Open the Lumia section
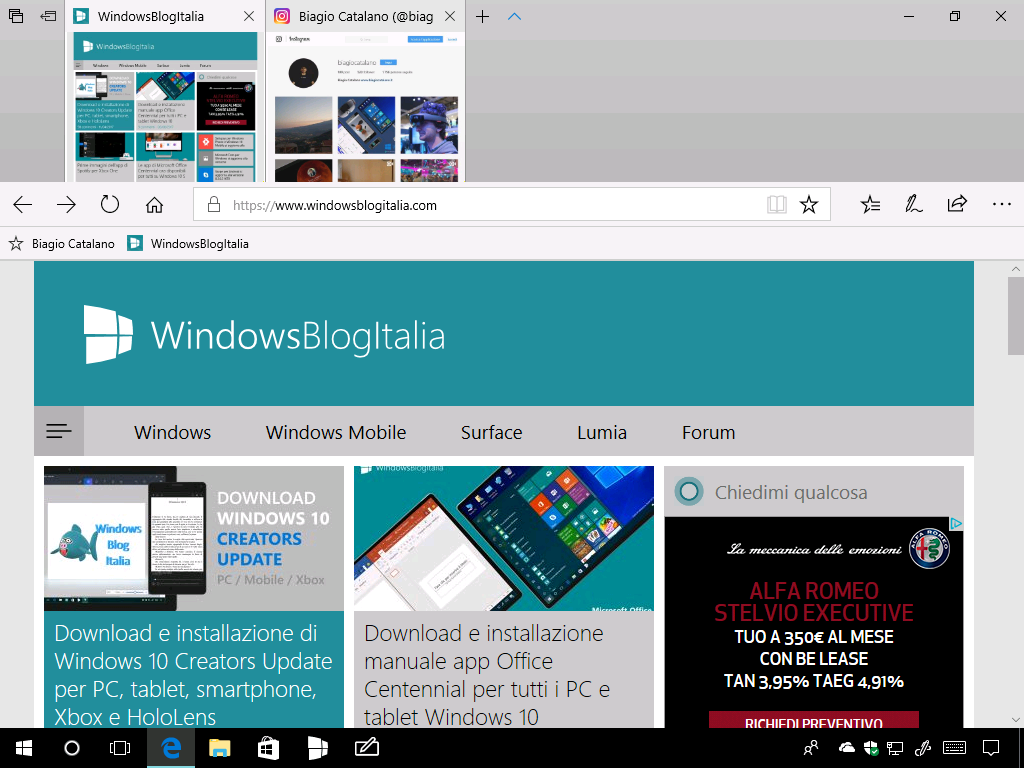Viewport: 1024px width, 768px height. [601, 432]
